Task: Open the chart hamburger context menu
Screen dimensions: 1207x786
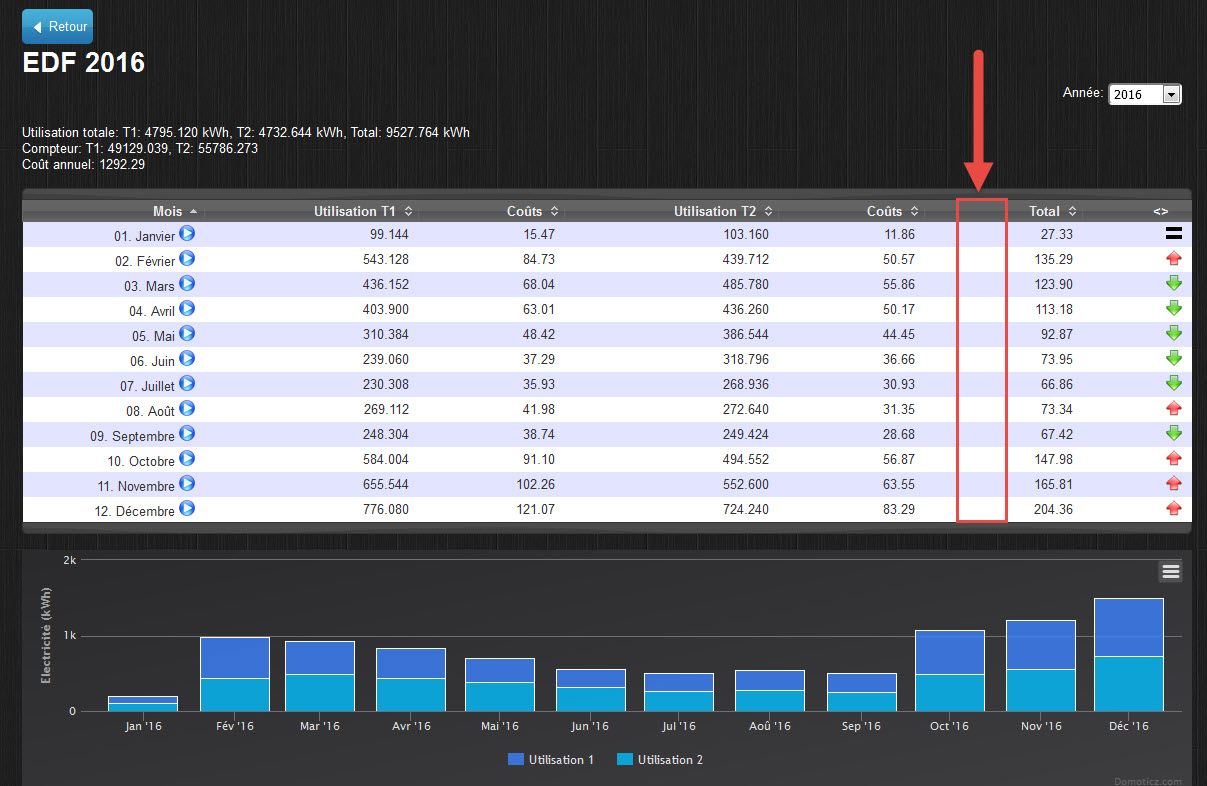Action: [x=1171, y=572]
